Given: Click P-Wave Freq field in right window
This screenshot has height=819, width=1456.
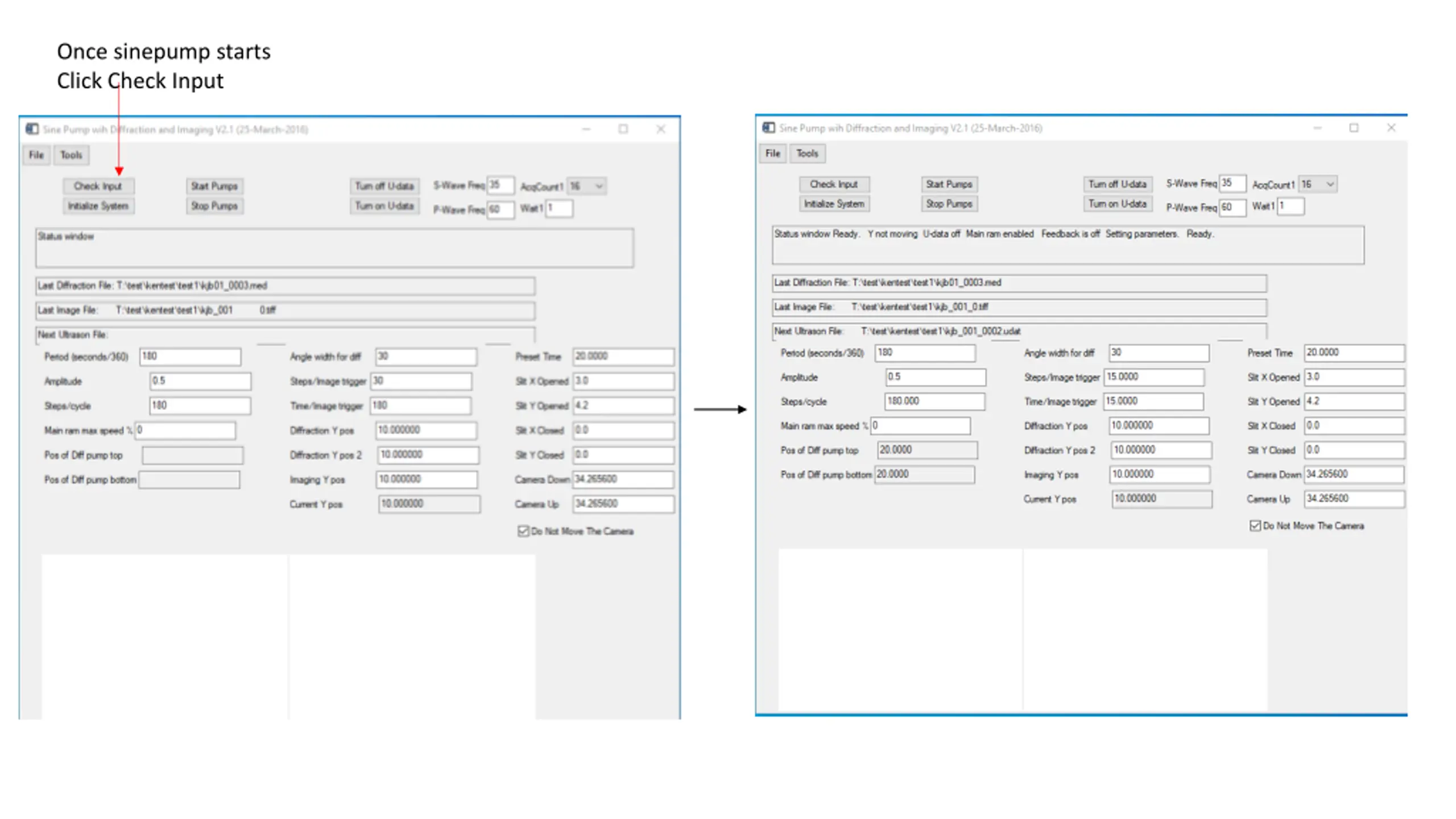Looking at the screenshot, I should point(1232,208).
